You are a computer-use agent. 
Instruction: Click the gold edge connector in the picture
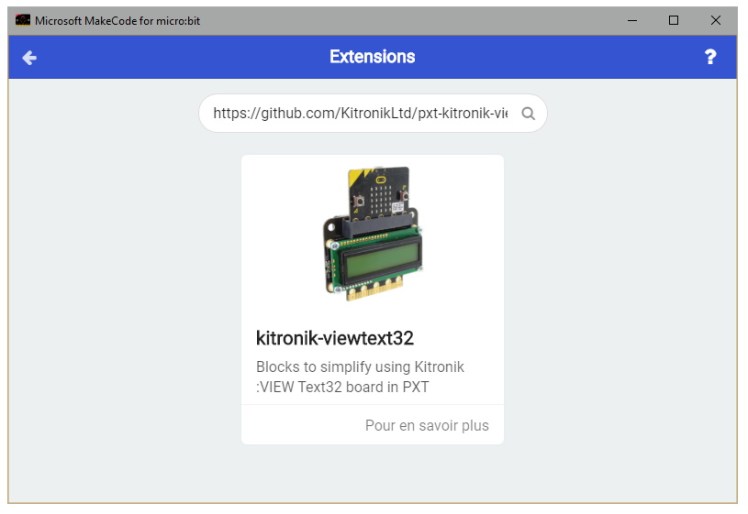pyautogui.click(x=372, y=291)
